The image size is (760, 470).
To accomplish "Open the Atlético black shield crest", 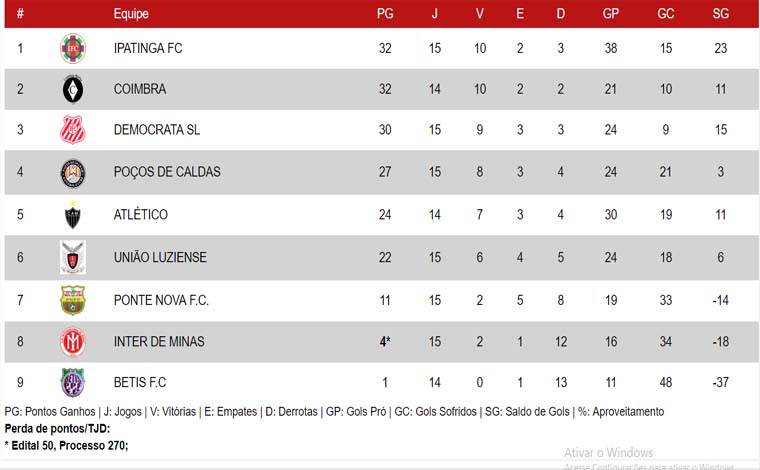I will (73, 215).
